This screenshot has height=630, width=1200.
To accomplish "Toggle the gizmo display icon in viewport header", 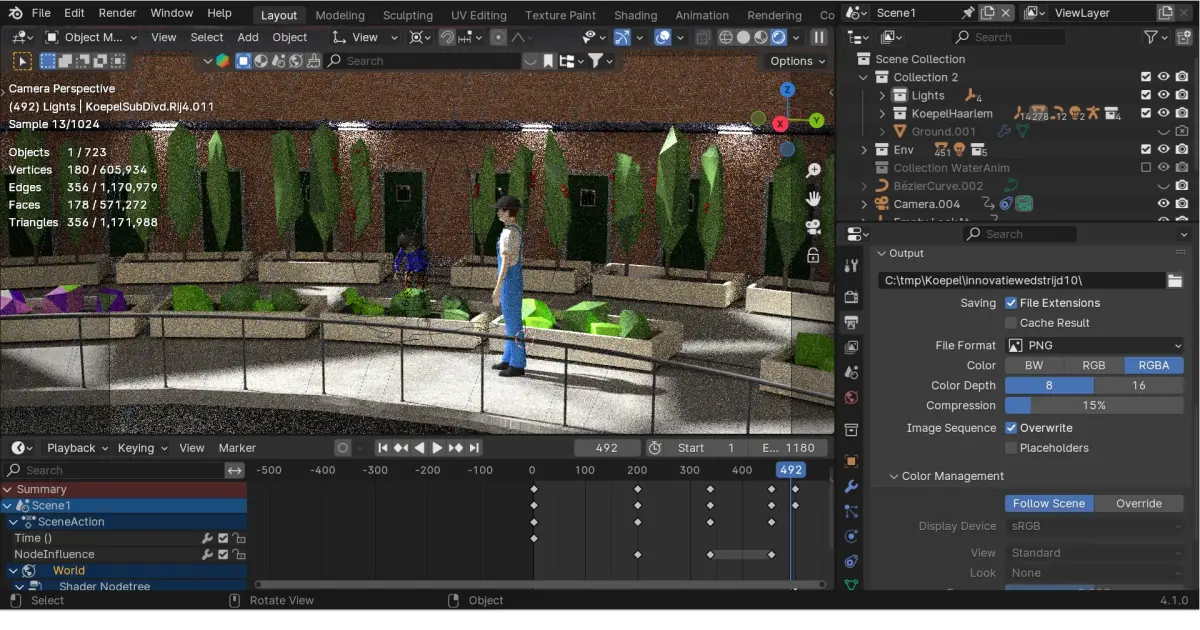I will (622, 37).
